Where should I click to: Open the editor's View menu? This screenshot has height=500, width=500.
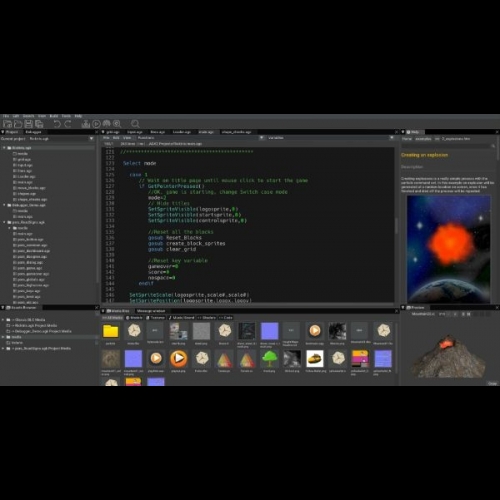[127, 138]
